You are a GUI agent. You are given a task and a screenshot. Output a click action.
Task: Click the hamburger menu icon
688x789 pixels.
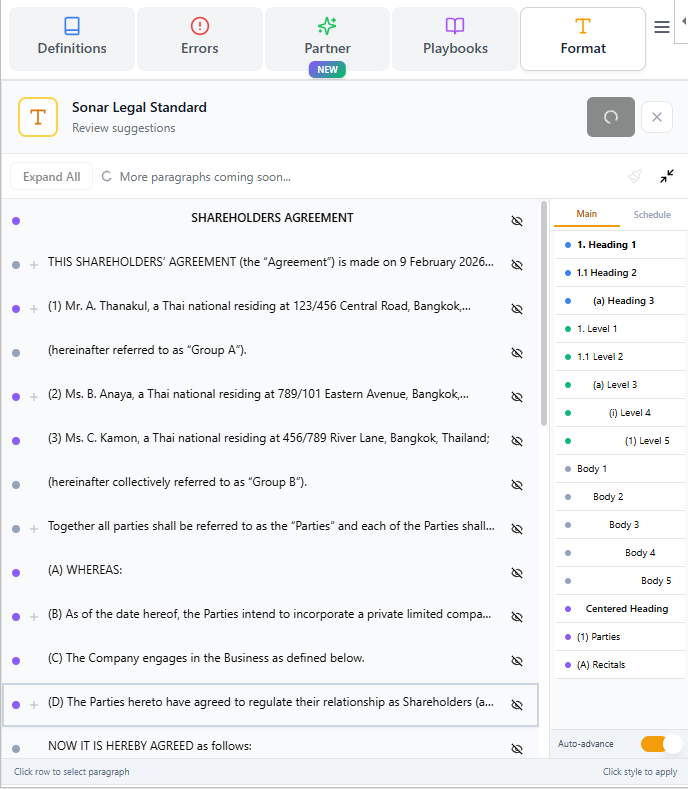coord(662,28)
